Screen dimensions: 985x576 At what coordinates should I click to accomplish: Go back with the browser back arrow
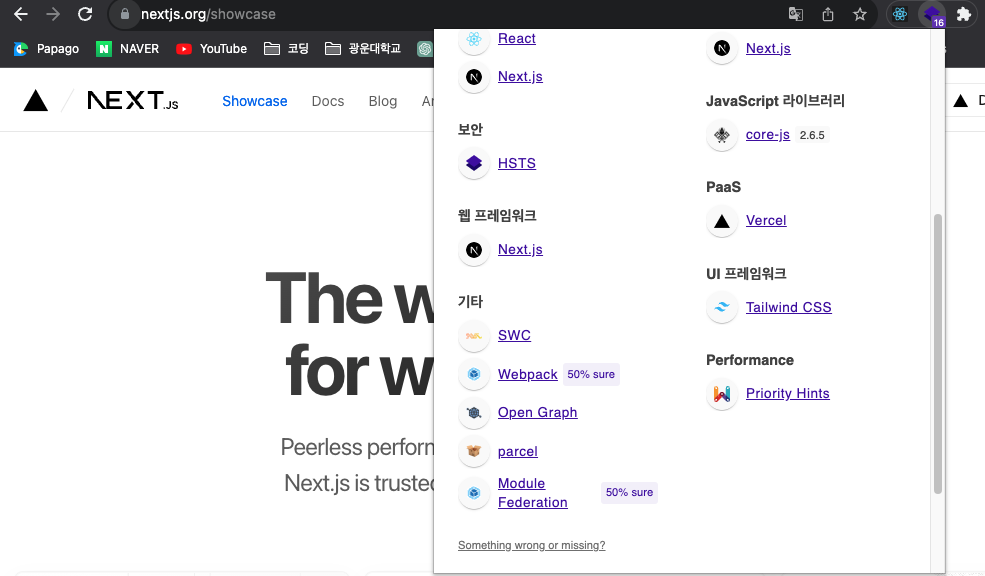pos(21,14)
